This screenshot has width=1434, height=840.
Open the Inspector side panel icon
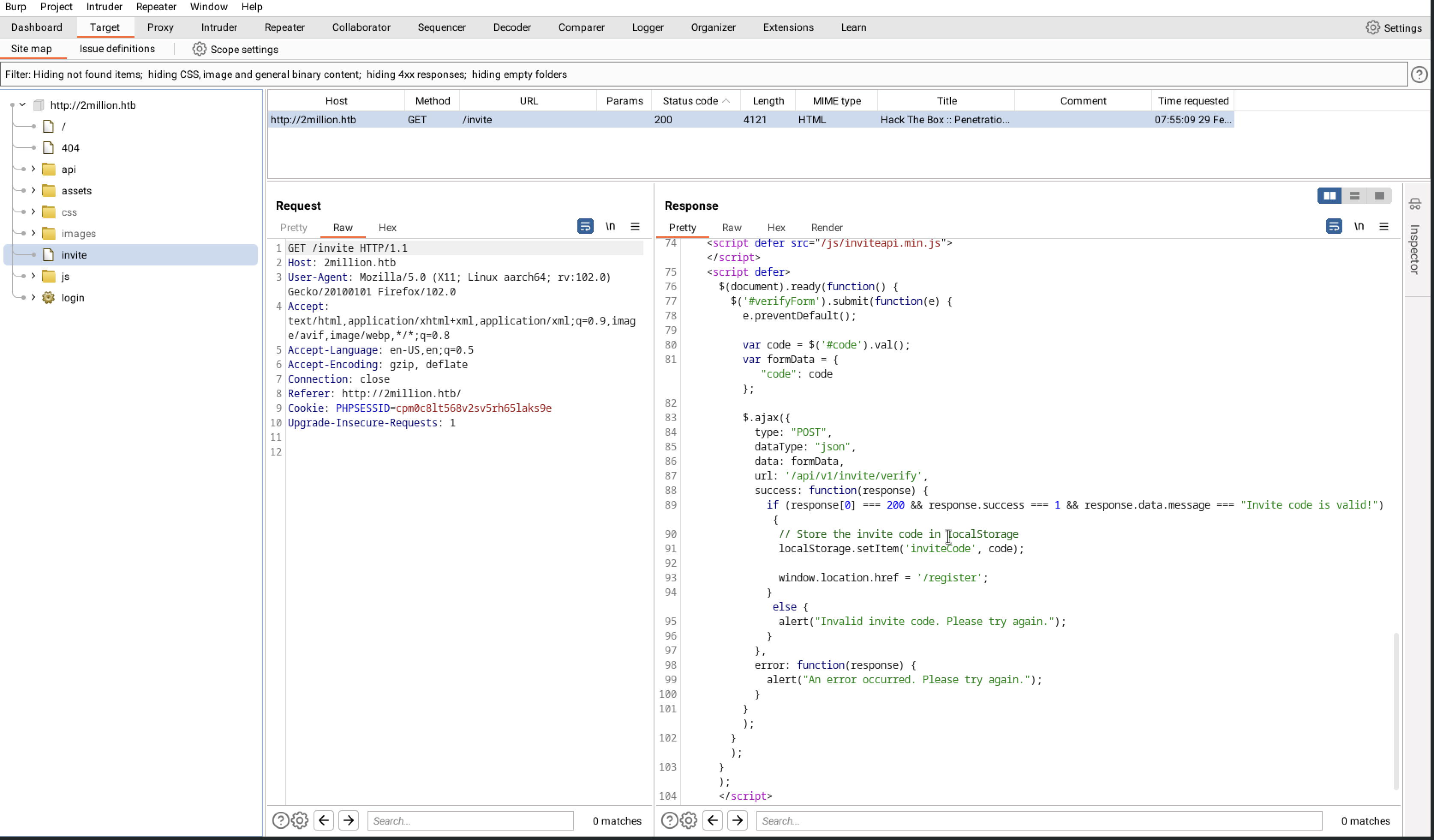coord(1415,204)
